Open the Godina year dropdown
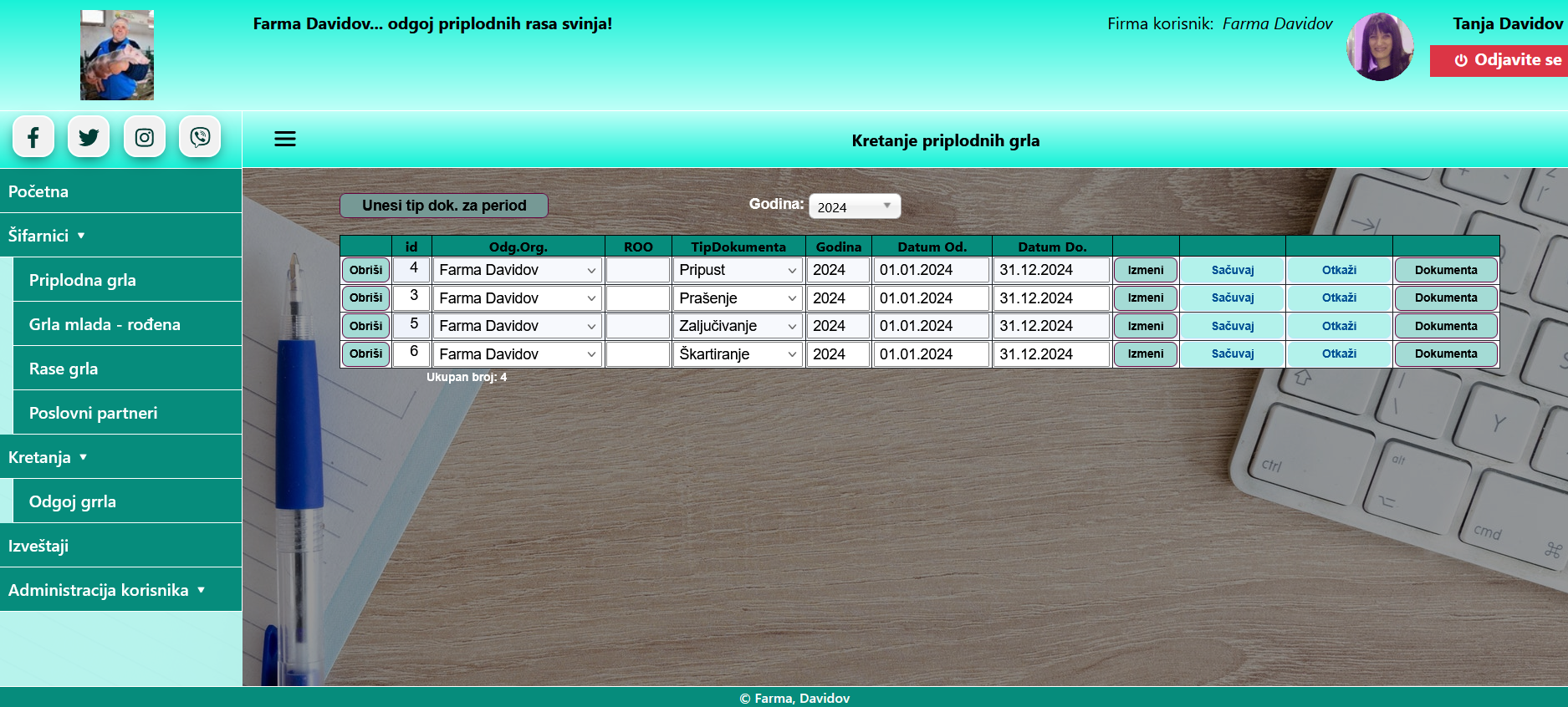The height and width of the screenshot is (707, 1568). click(x=854, y=206)
